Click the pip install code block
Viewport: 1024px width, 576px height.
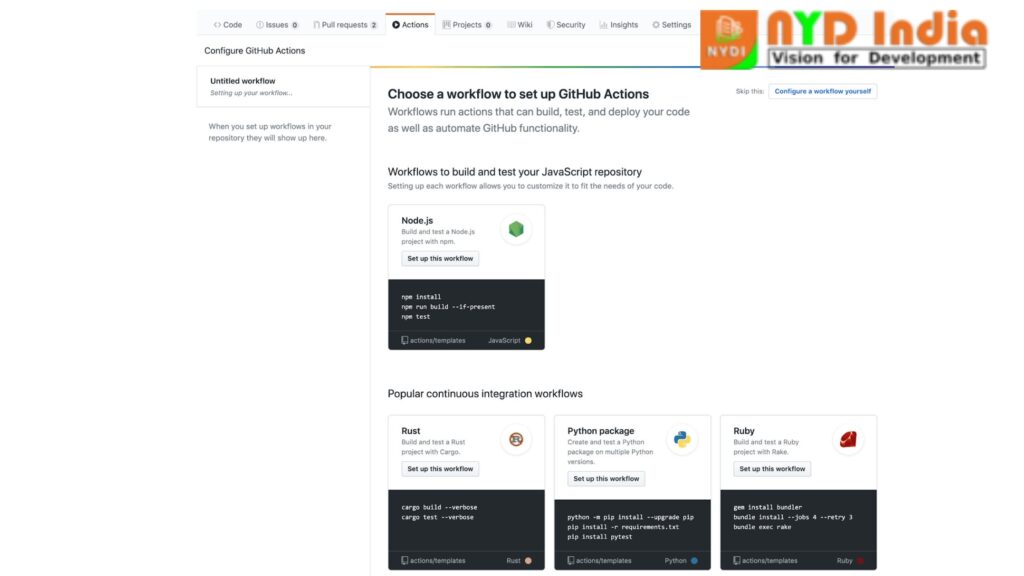[x=632, y=526]
